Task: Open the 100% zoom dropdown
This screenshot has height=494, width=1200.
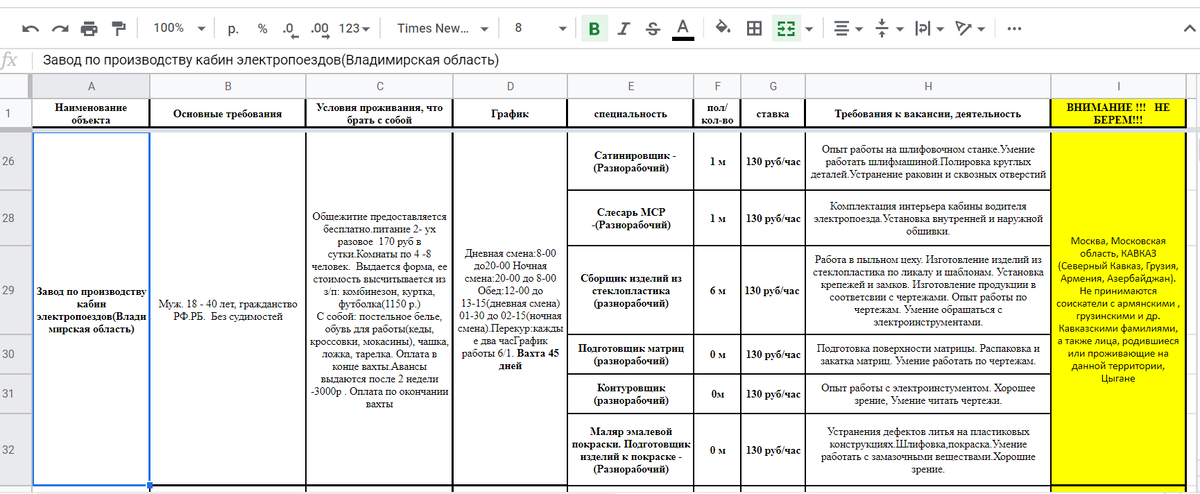Action: 180,28
